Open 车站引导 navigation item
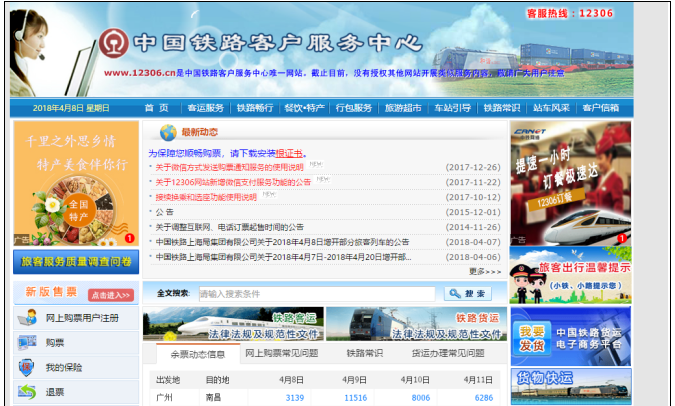The width and height of the screenshot is (675, 406). [452, 108]
